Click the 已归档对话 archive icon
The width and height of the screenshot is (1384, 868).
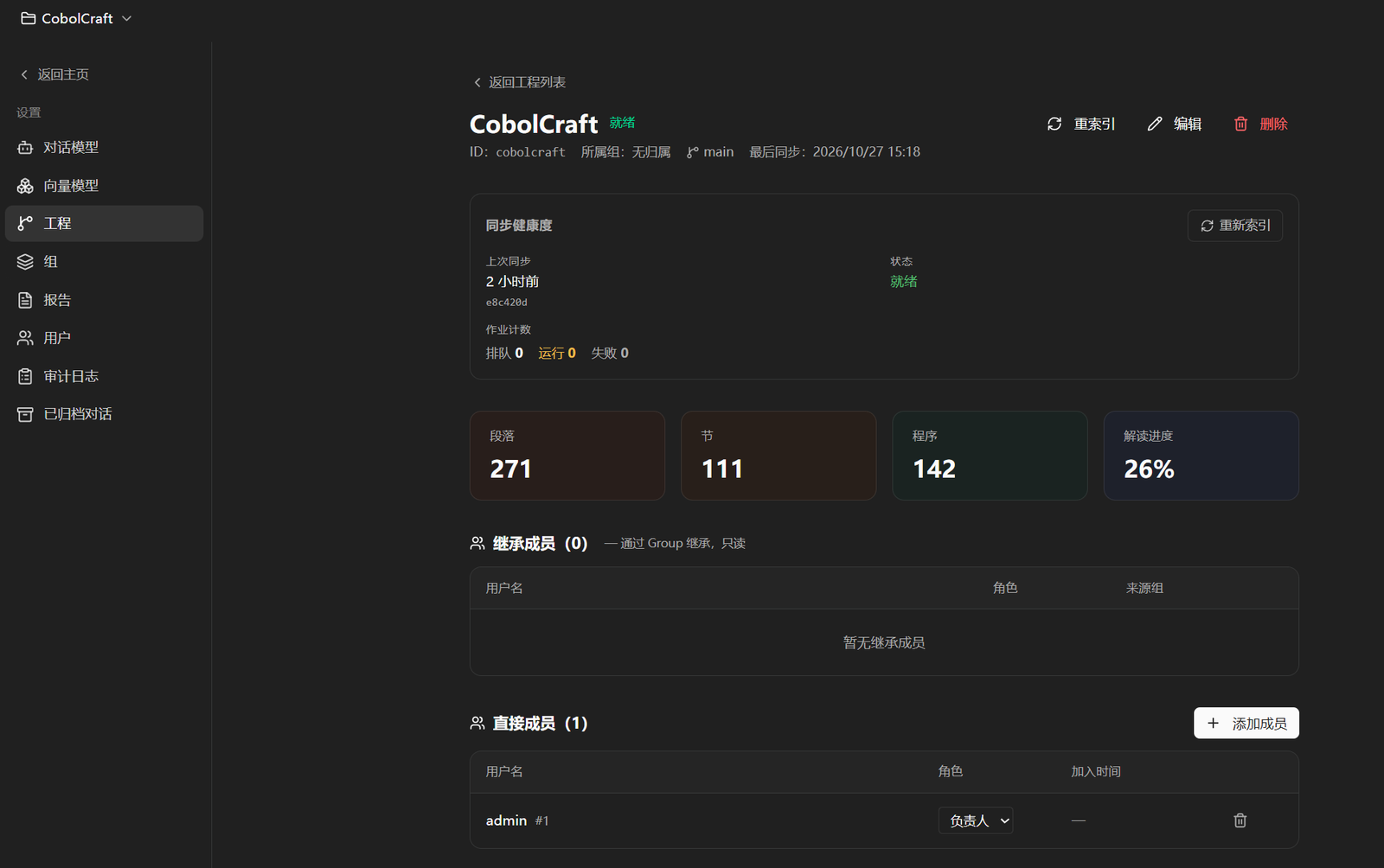point(25,414)
